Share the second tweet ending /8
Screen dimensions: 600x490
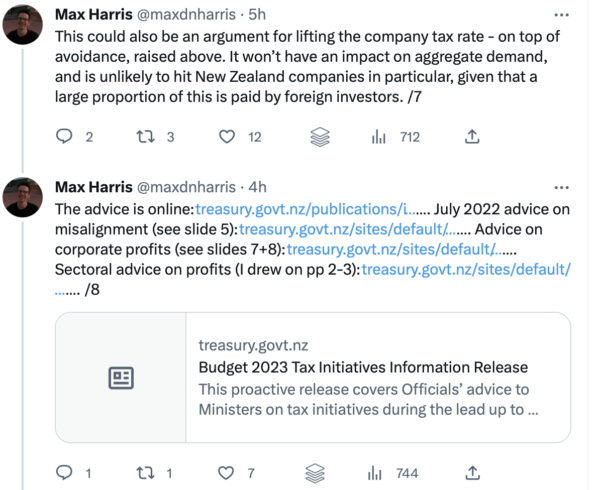click(472, 471)
